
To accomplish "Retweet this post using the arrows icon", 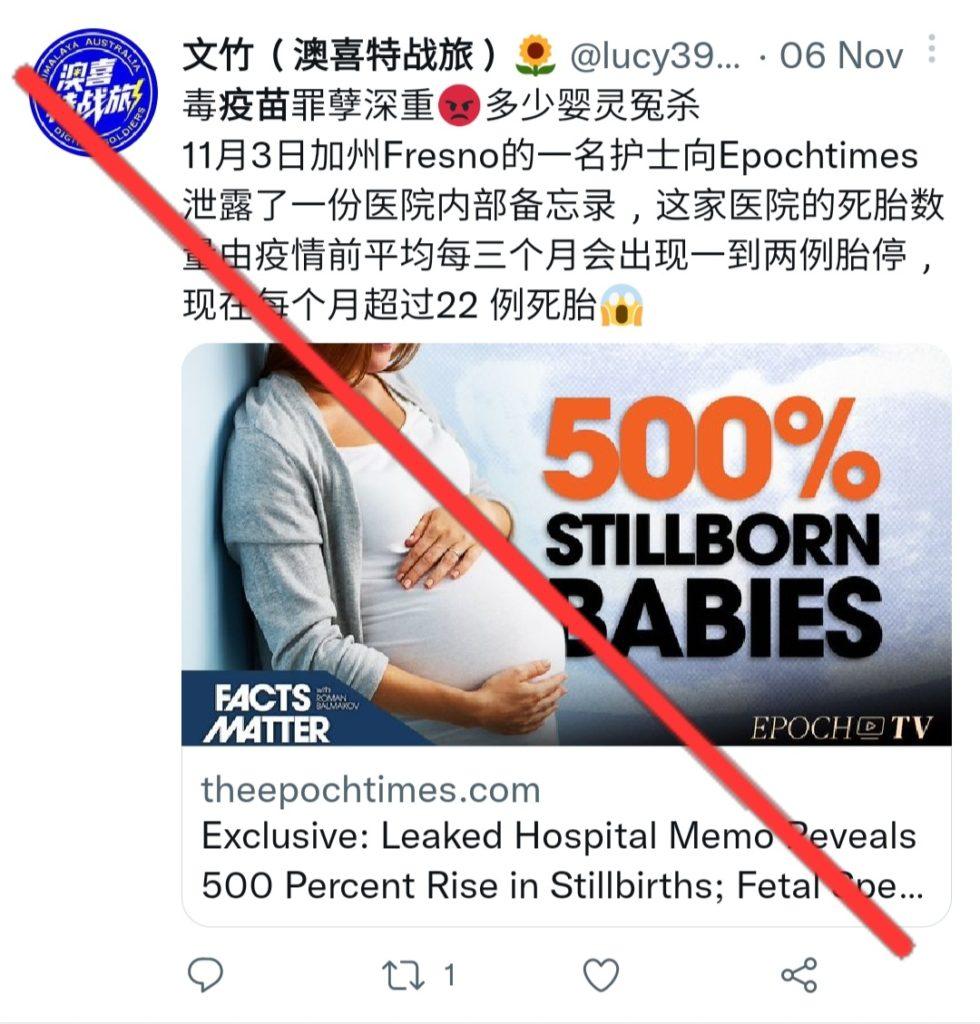I will (403, 975).
